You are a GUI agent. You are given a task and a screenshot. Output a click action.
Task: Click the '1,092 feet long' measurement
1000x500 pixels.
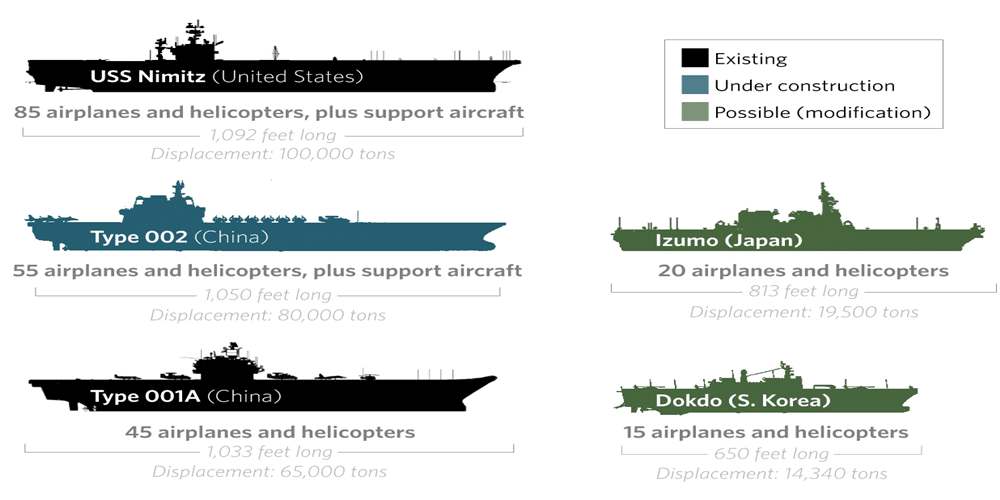pyautogui.click(x=272, y=135)
